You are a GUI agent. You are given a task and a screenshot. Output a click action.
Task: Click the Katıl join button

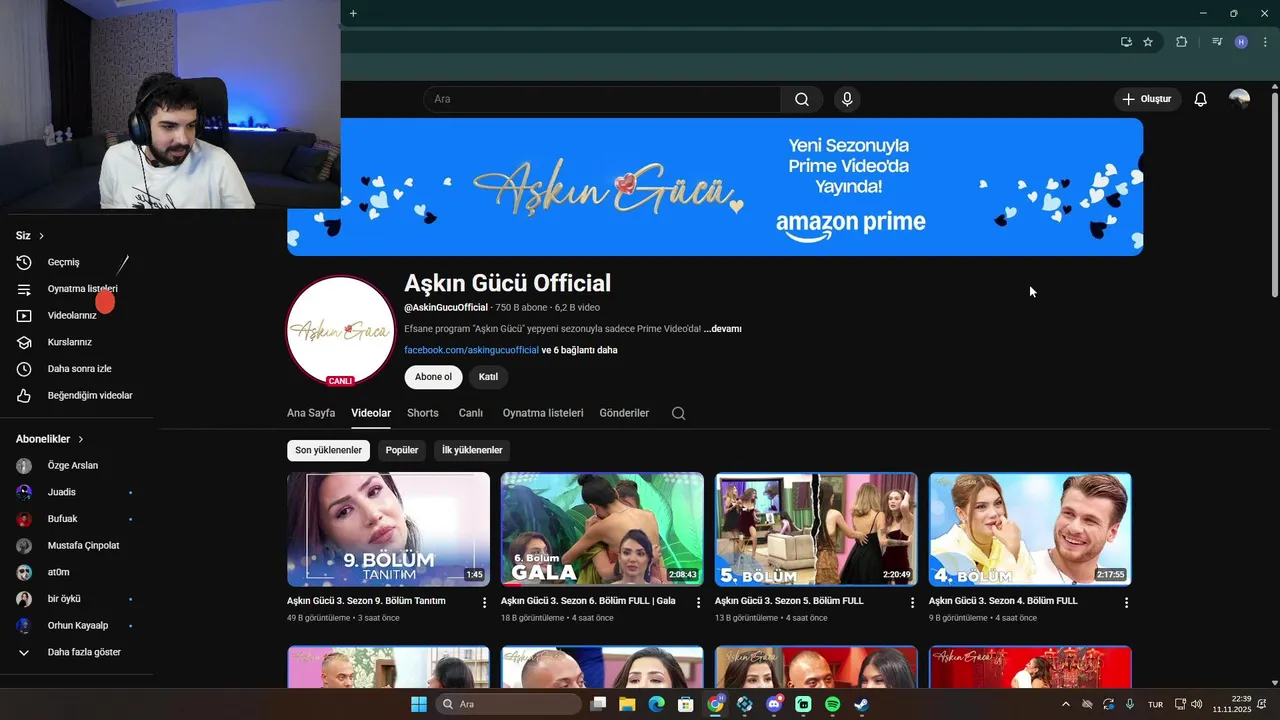488,377
